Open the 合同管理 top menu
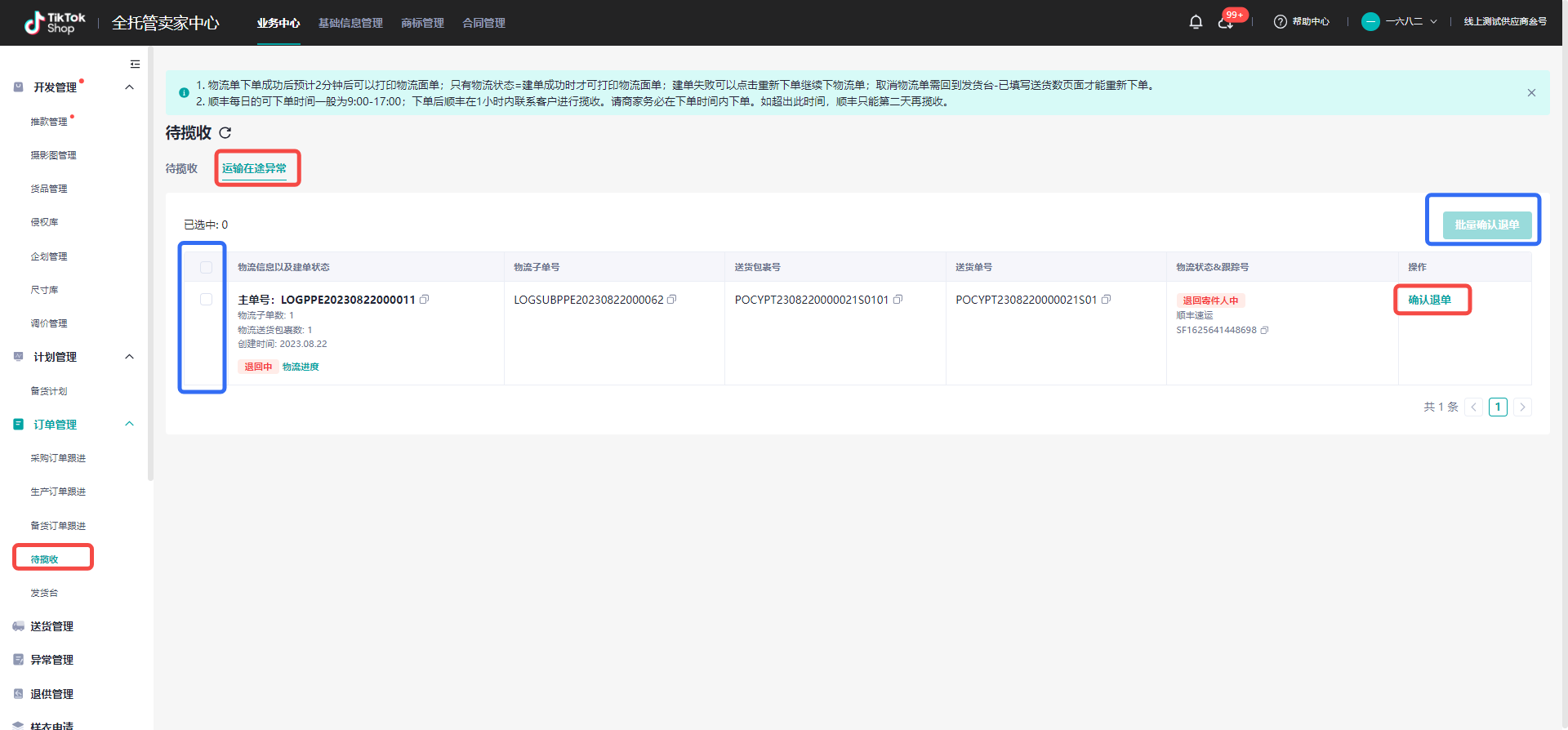Viewport: 1568px width, 730px height. click(483, 23)
